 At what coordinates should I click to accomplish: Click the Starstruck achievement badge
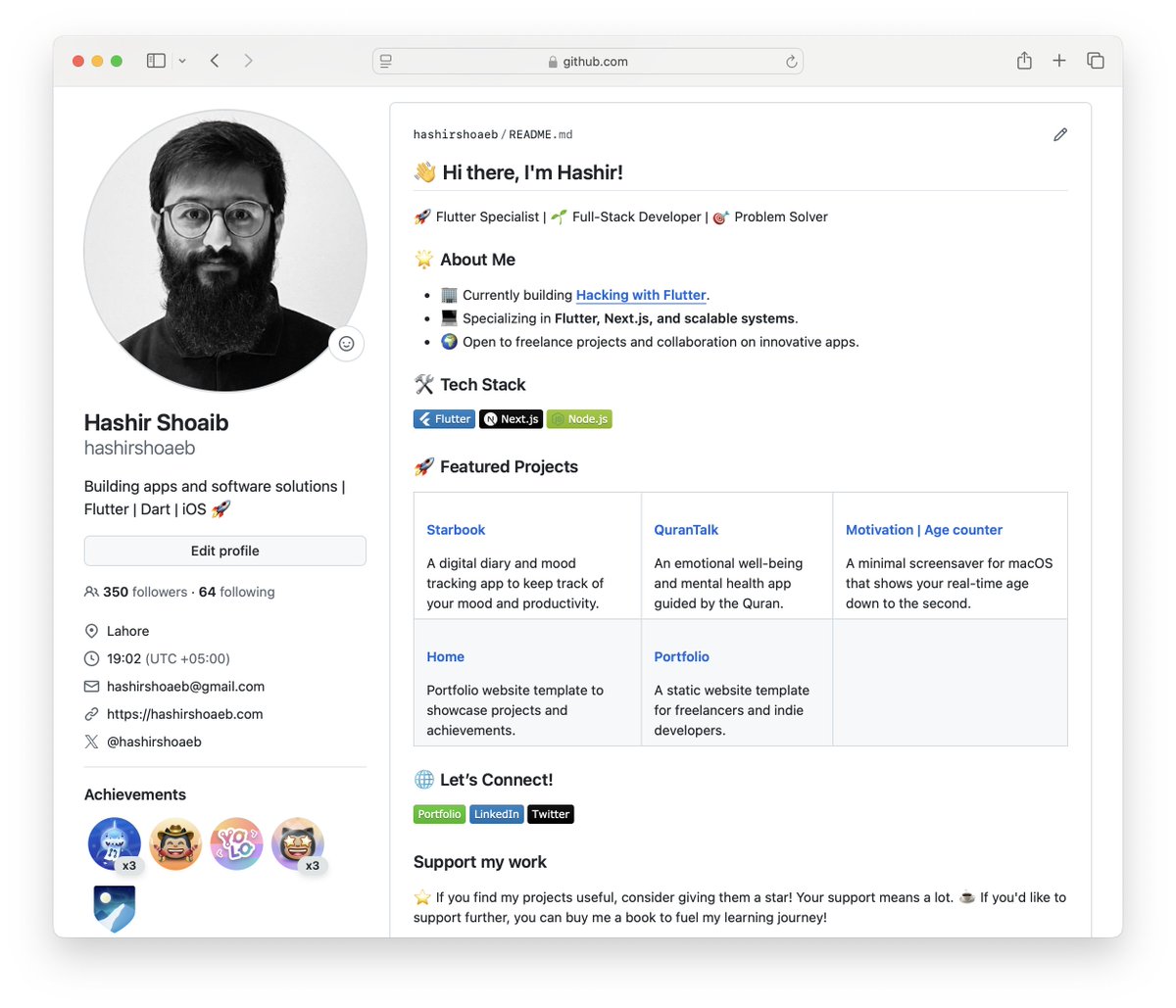[298, 844]
